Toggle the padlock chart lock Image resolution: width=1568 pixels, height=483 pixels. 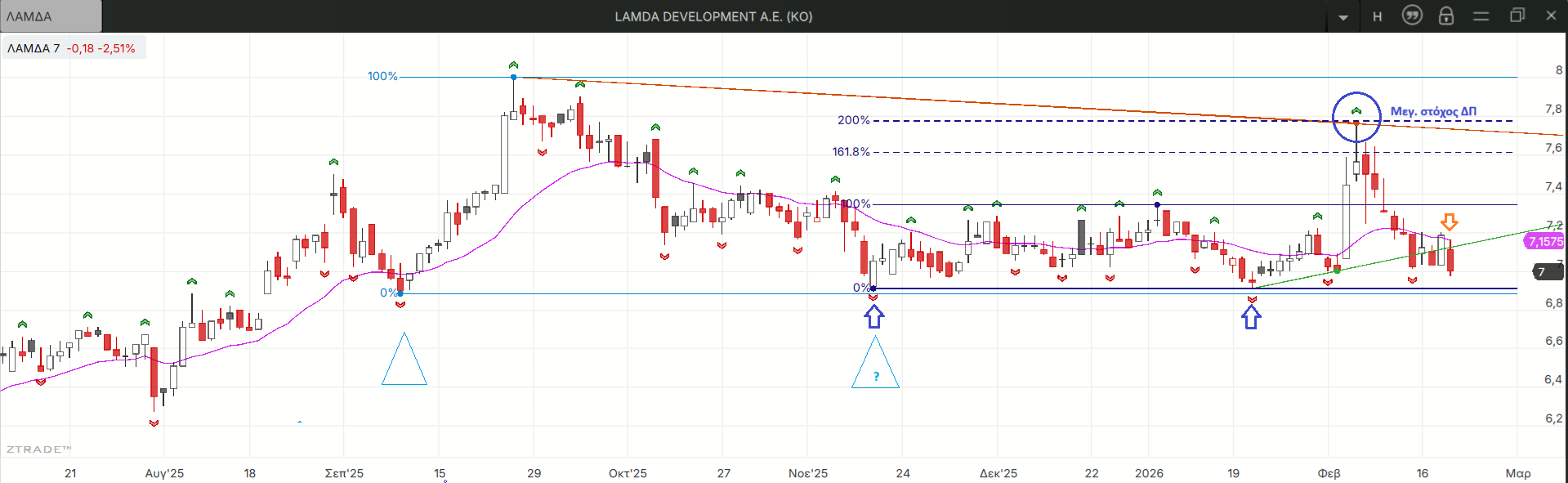click(1445, 16)
